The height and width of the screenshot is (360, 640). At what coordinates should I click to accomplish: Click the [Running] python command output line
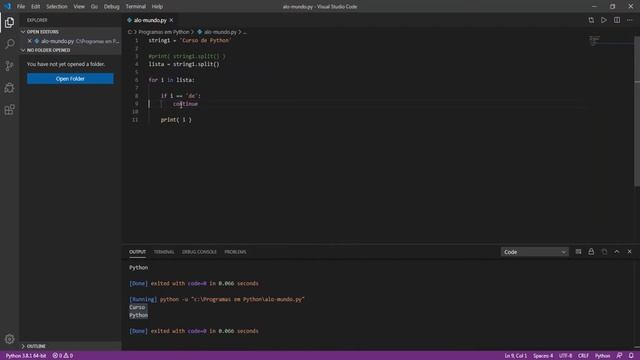coord(217,299)
